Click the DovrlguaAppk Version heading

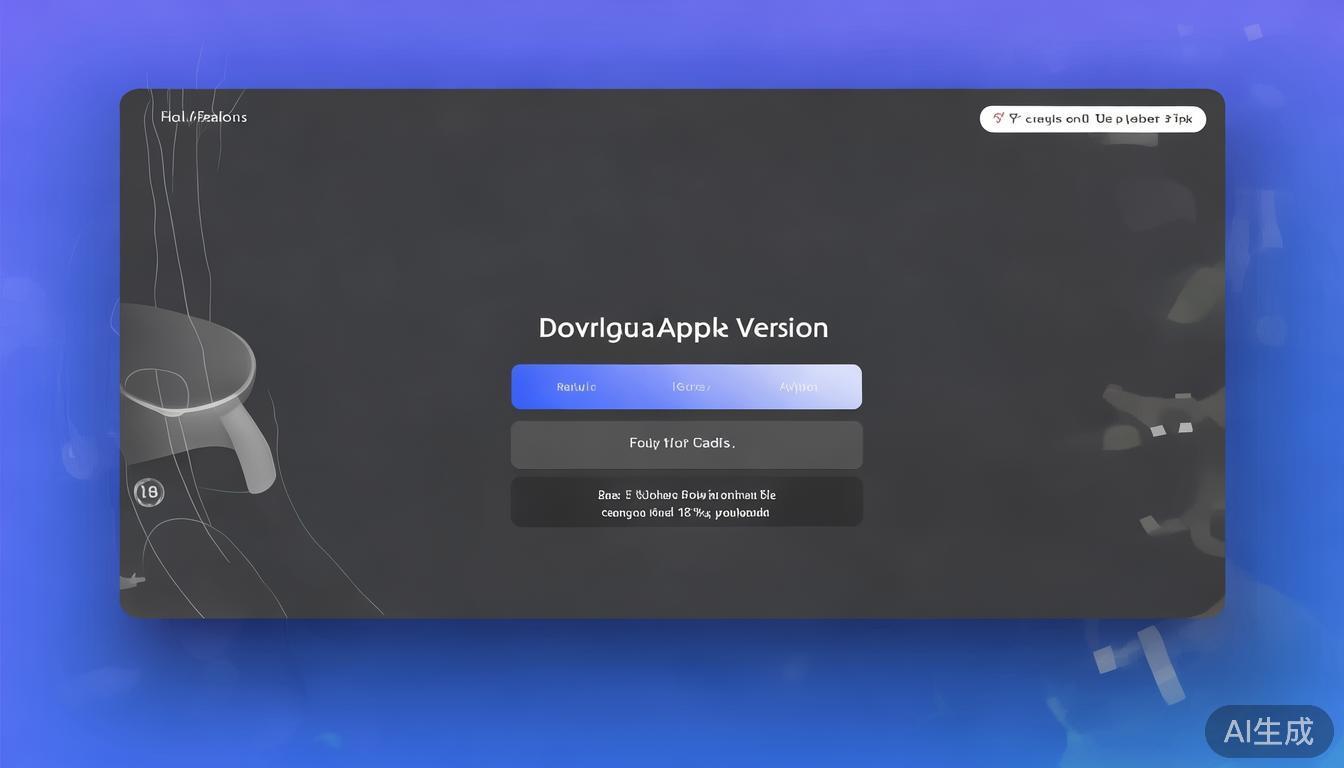[x=683, y=328]
